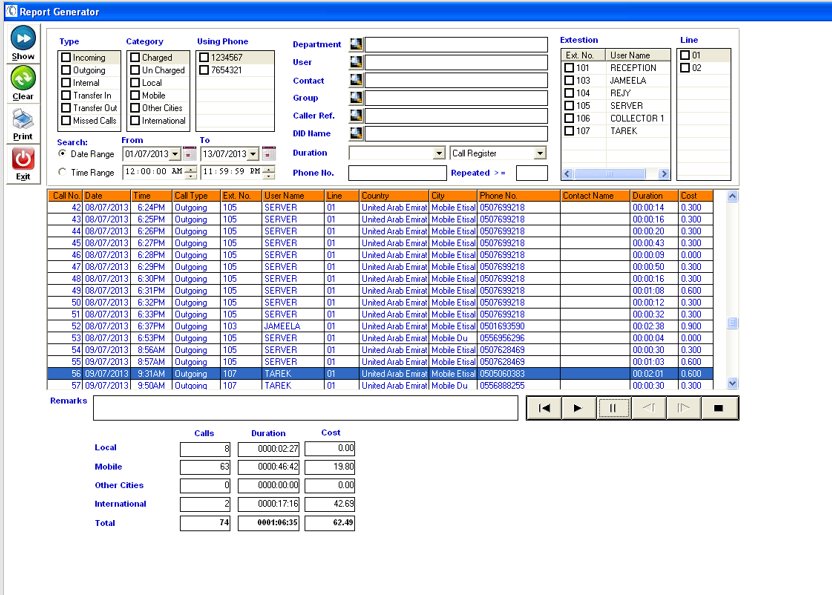Open the From date calendar icon
Viewport: 832px width, 595px height.
(x=189, y=153)
